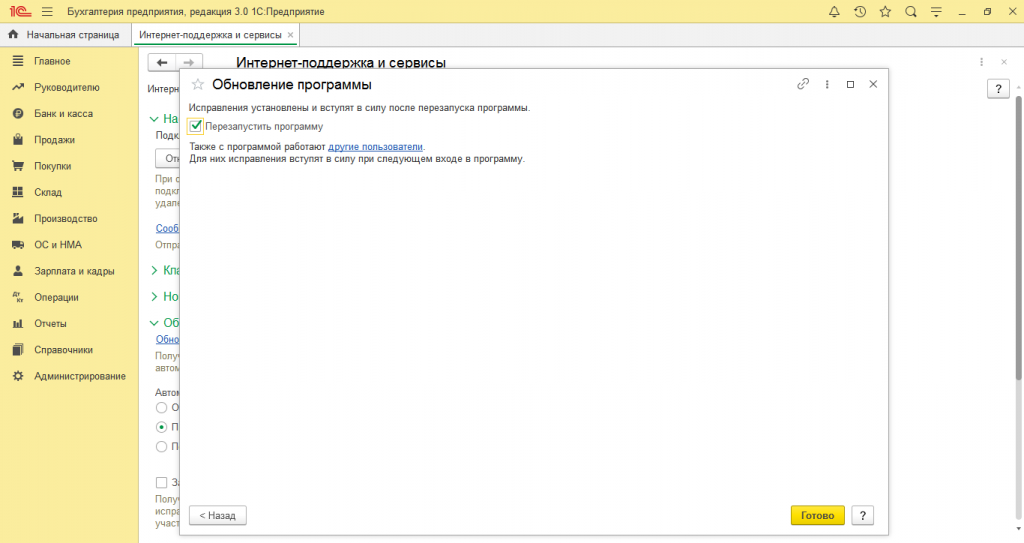Image resolution: width=1024 pixels, height=543 pixels.
Task: Click the Склад grid icon
Action: coord(18,192)
